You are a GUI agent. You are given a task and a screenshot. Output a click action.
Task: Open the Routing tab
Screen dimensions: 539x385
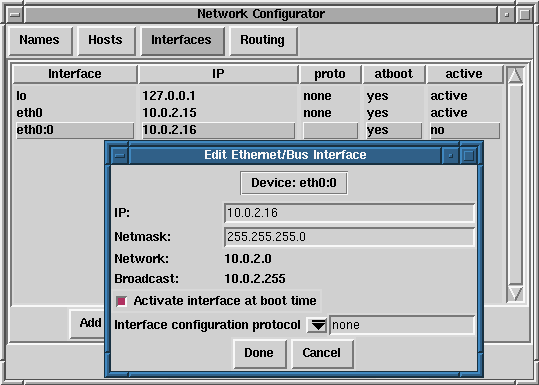coord(263,41)
